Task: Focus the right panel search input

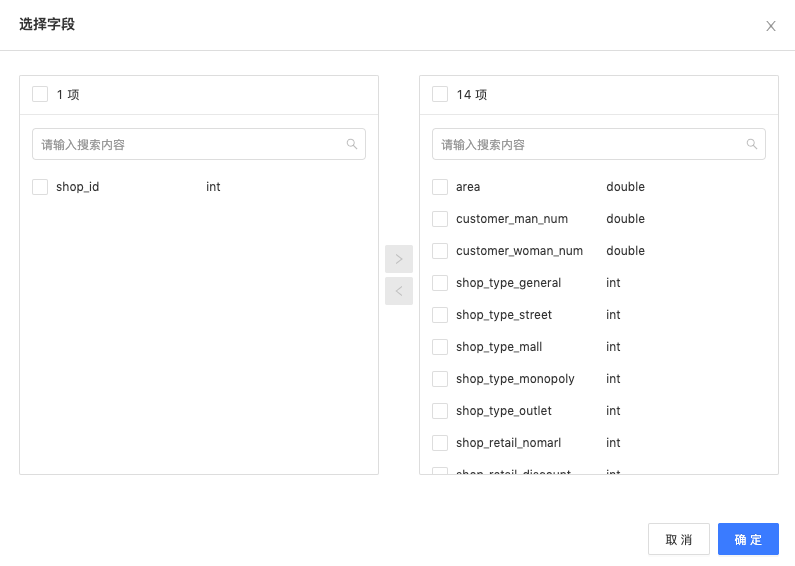Action: coord(599,144)
